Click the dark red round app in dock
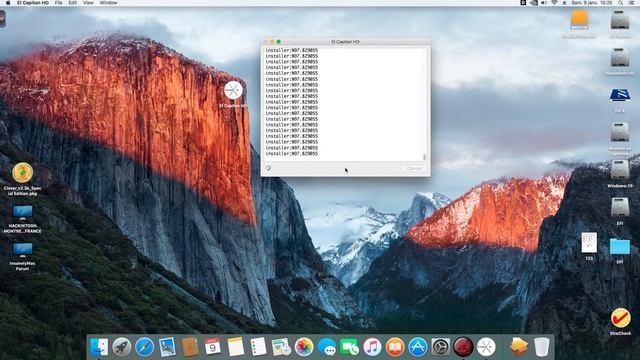 (463, 347)
